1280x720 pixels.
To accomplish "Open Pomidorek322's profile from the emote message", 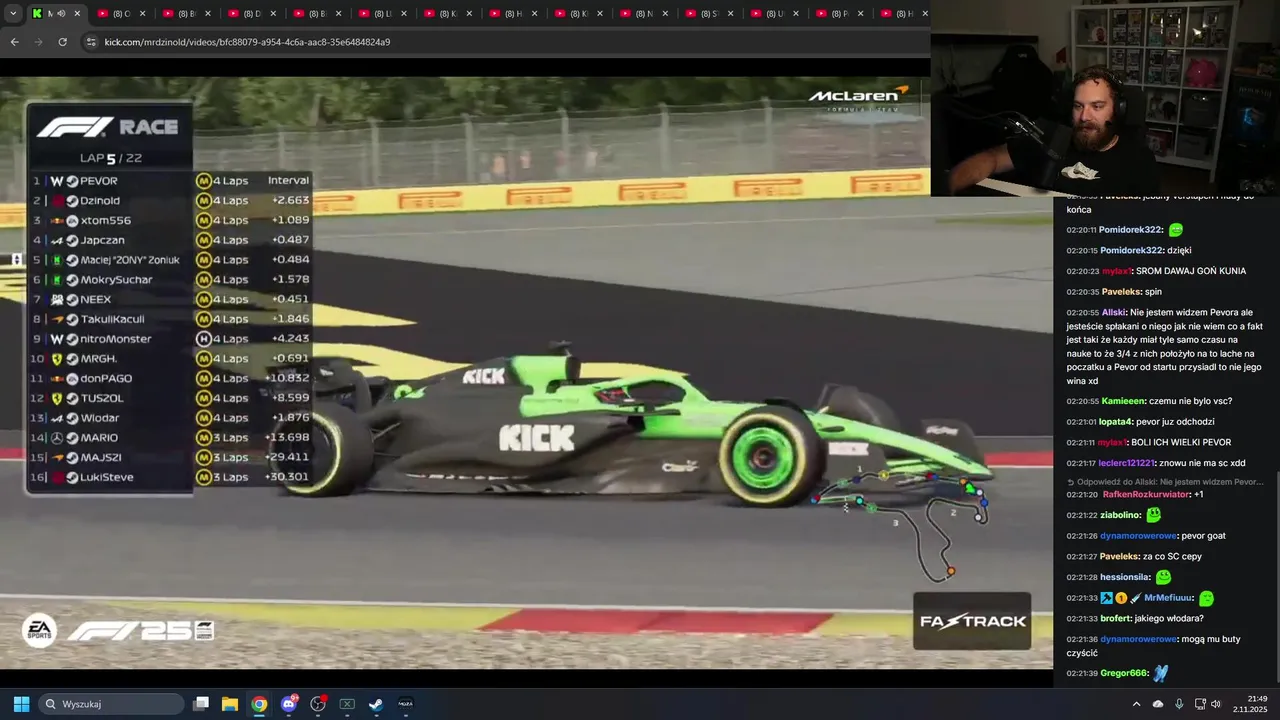I will point(1130,230).
